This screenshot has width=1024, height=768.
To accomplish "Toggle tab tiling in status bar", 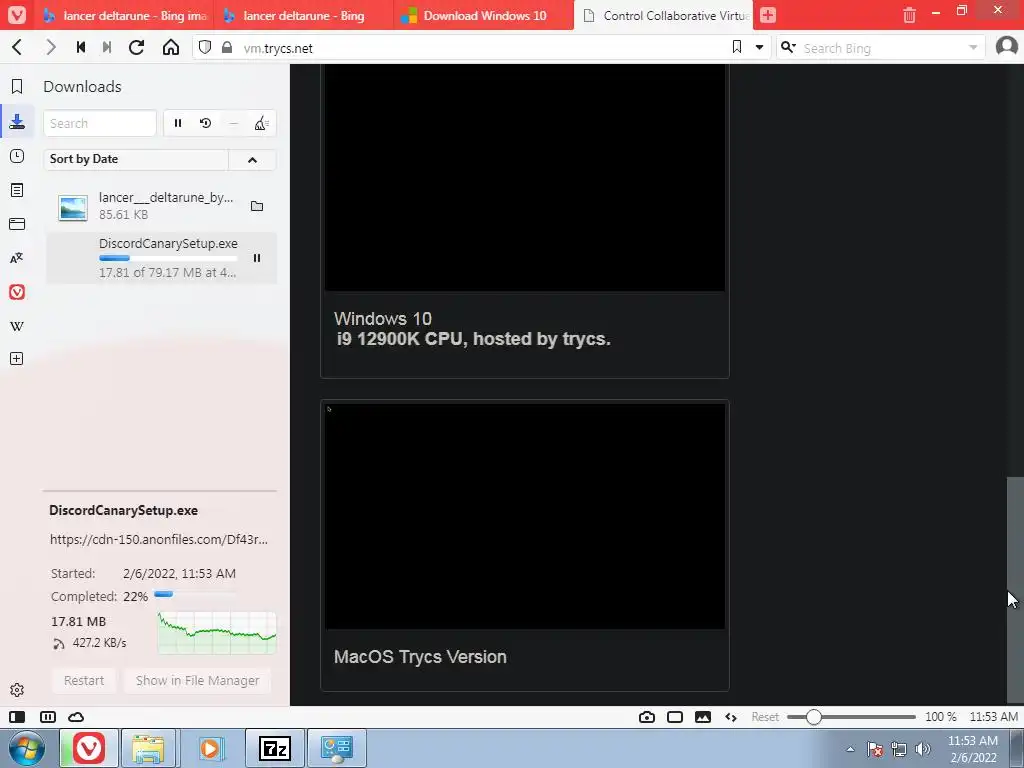I will point(48,716).
